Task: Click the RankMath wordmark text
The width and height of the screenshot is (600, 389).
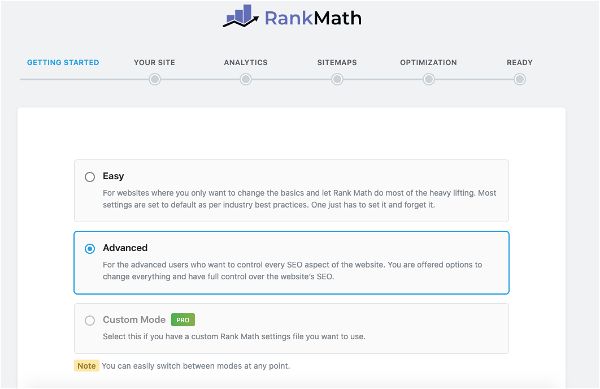Action: pyautogui.click(x=313, y=18)
